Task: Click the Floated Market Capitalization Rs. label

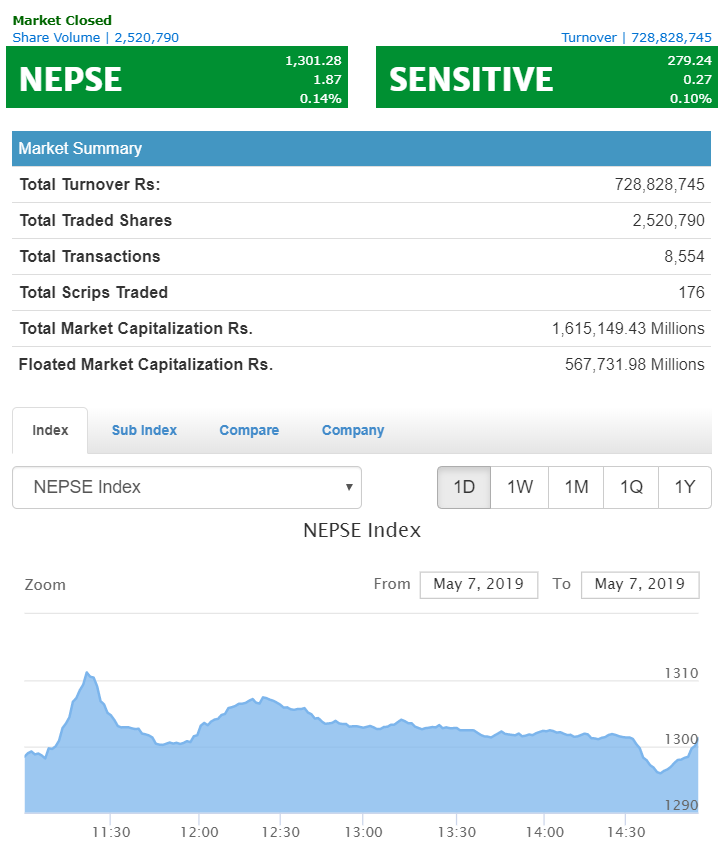Action: tap(146, 365)
